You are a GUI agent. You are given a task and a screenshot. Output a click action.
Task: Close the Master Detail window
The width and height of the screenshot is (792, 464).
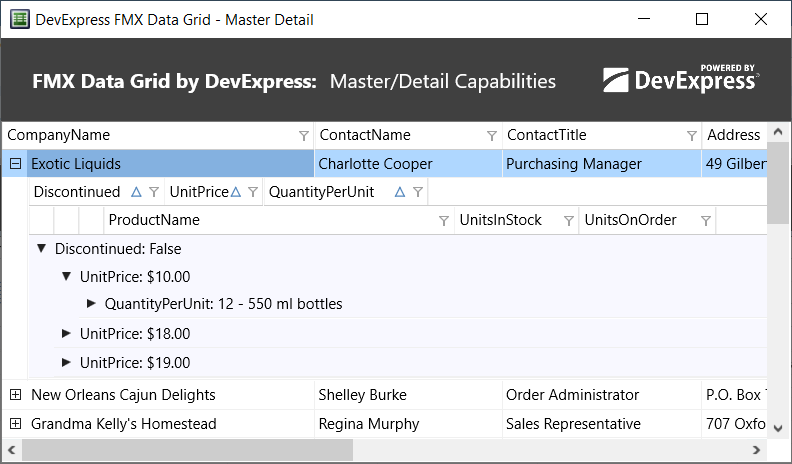pyautogui.click(x=761, y=19)
